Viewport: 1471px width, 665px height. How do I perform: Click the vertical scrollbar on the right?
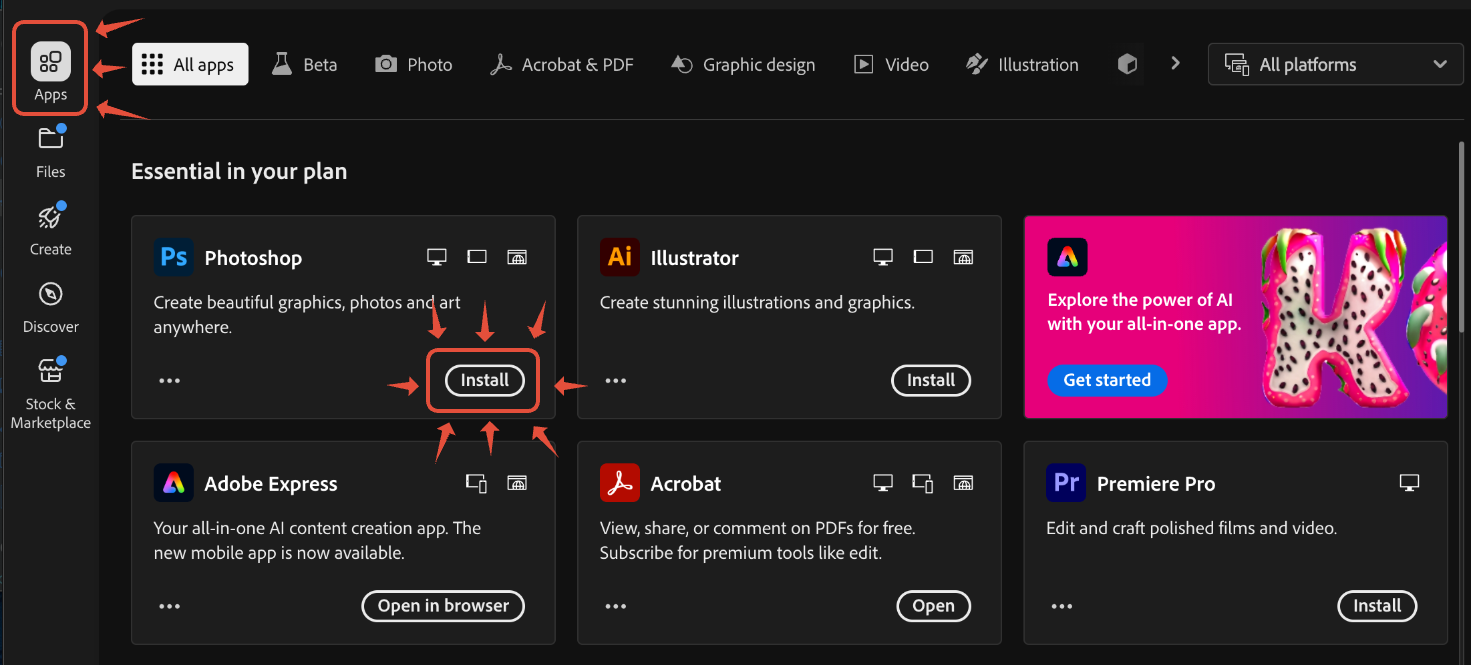1462,235
